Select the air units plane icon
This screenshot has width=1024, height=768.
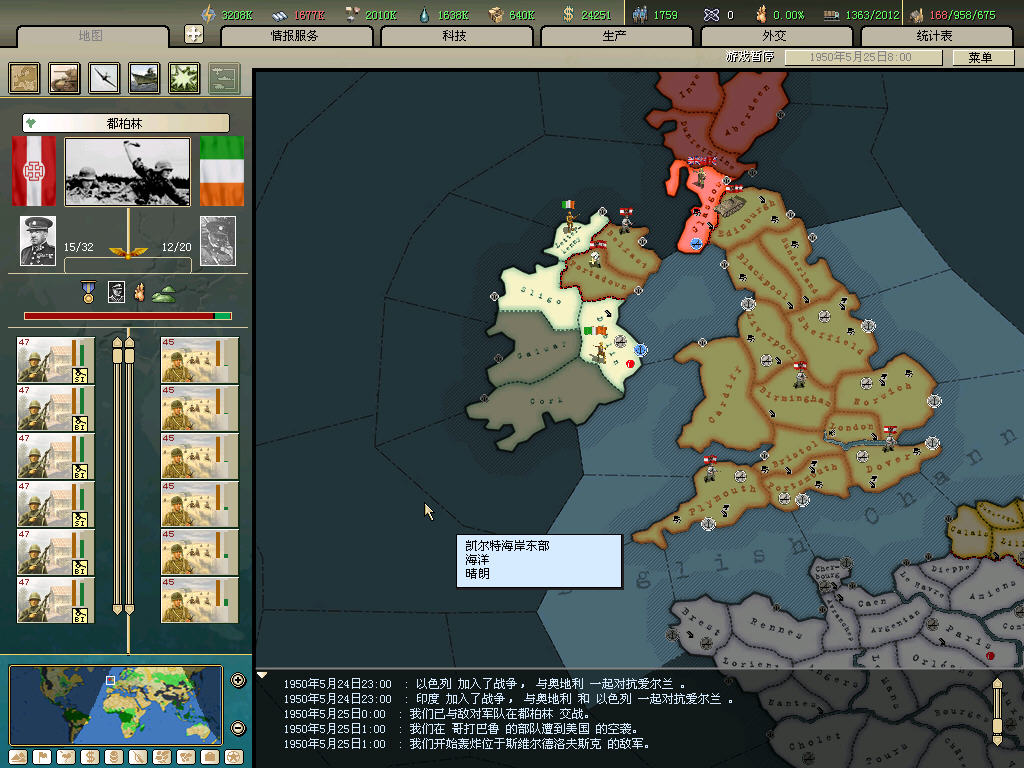(104, 78)
